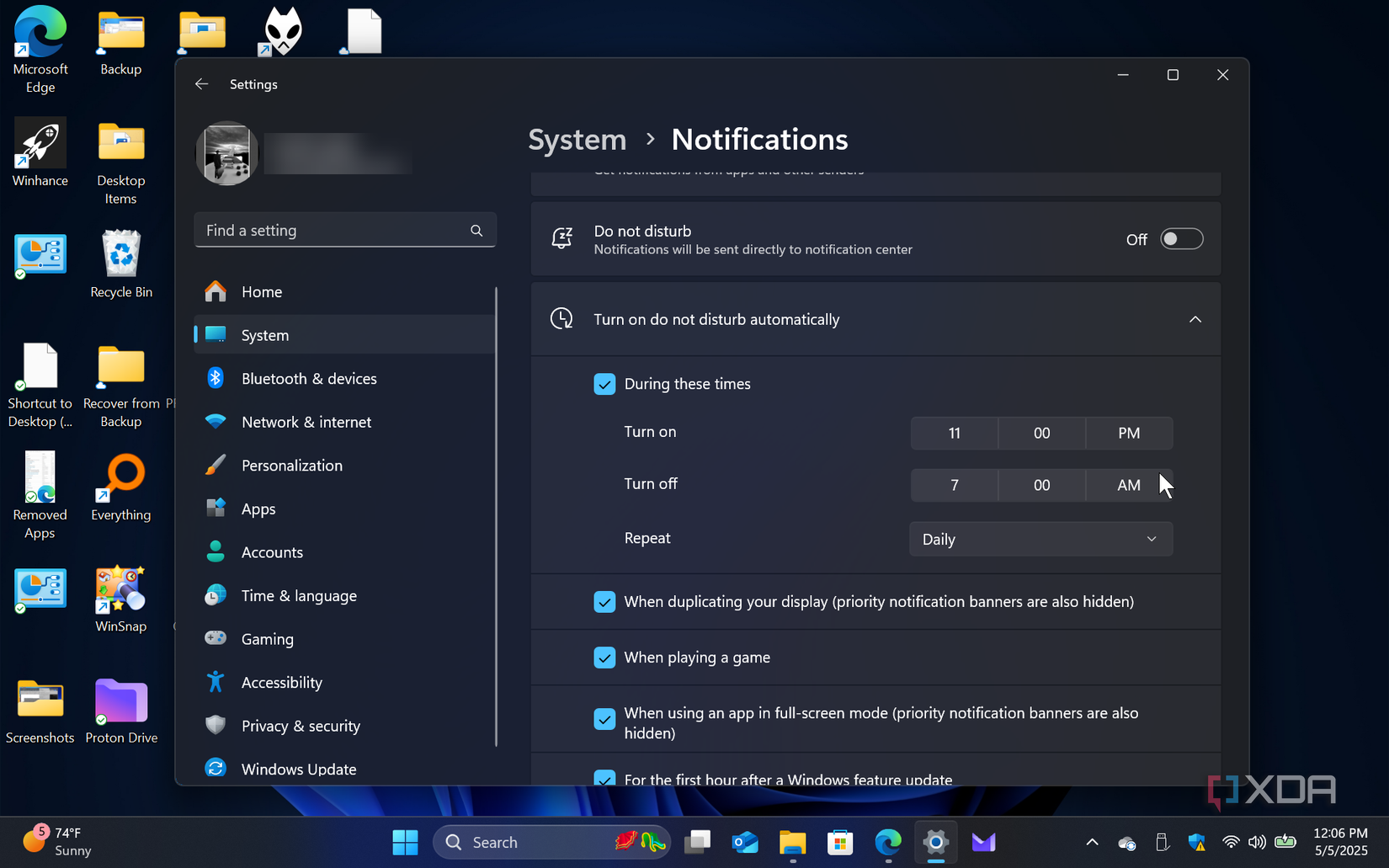1389x868 pixels.
Task: Collapse Turn on do not disturb automatically
Action: (x=1195, y=319)
